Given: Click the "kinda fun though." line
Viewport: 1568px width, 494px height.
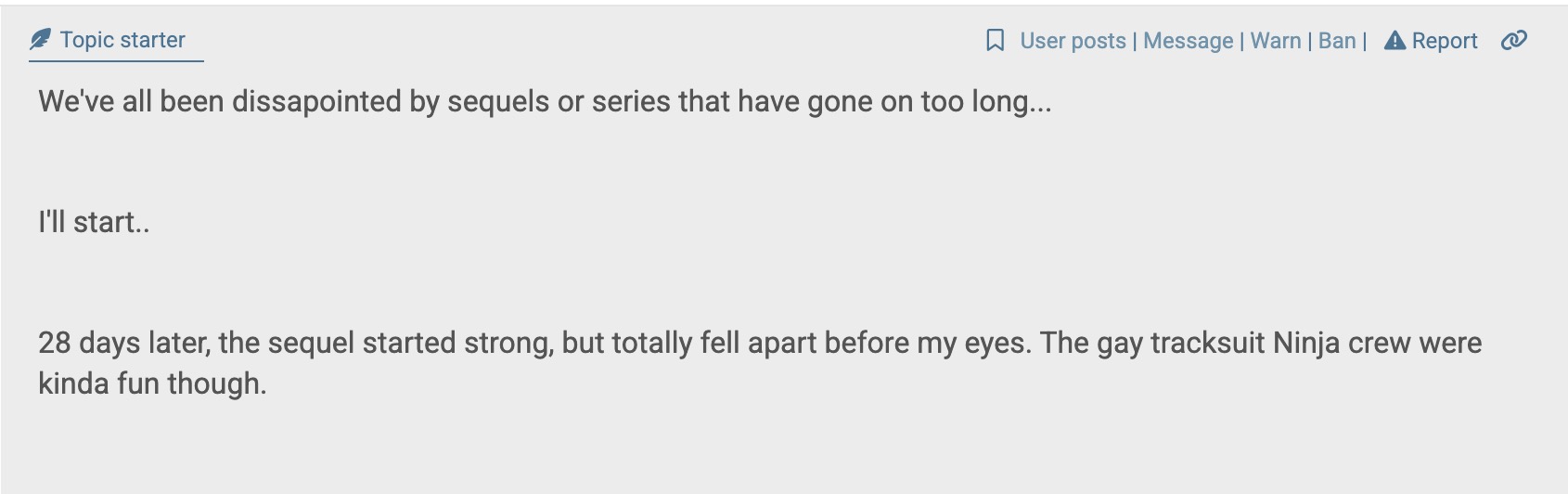Looking at the screenshot, I should click(152, 383).
